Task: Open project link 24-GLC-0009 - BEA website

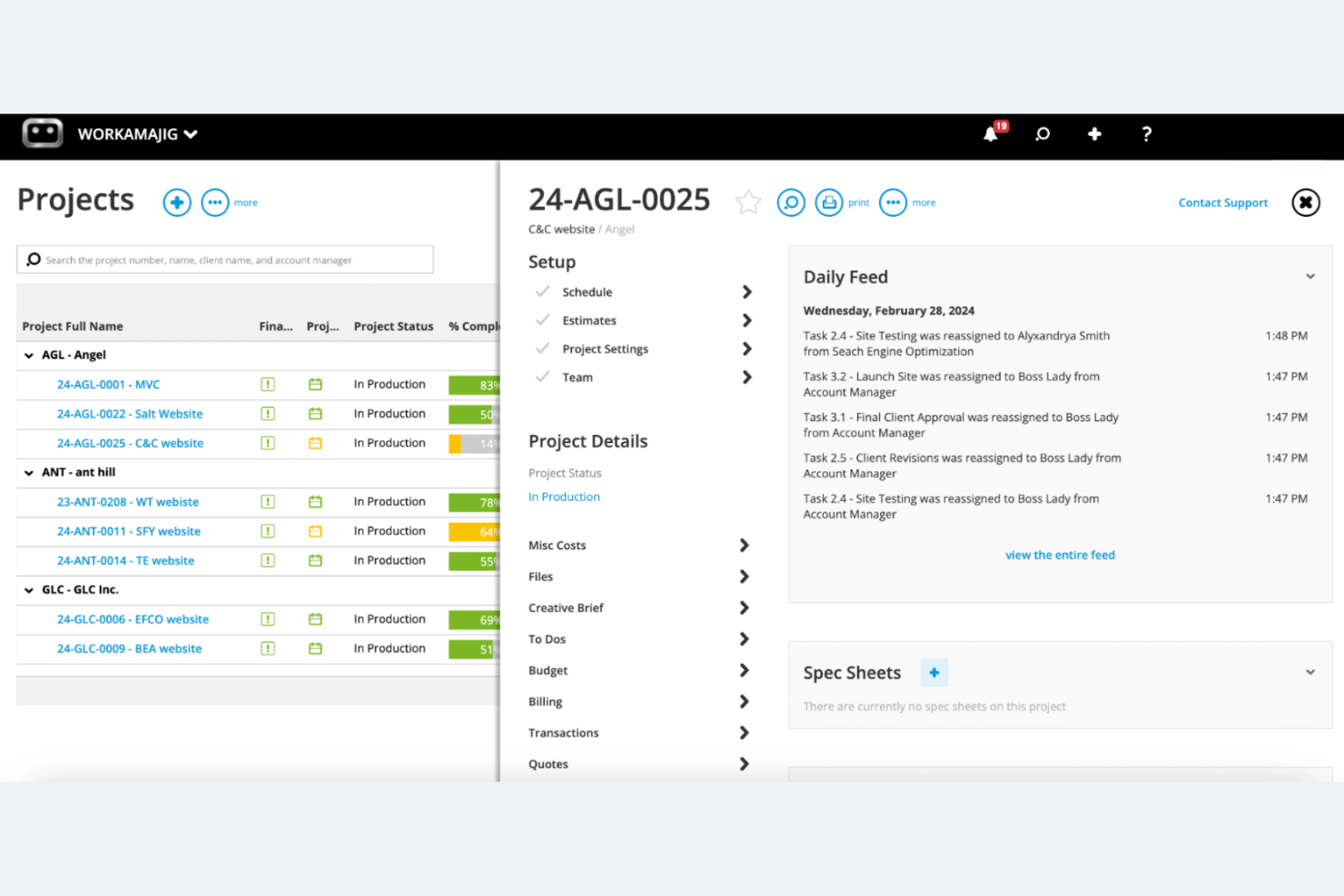Action: (129, 649)
